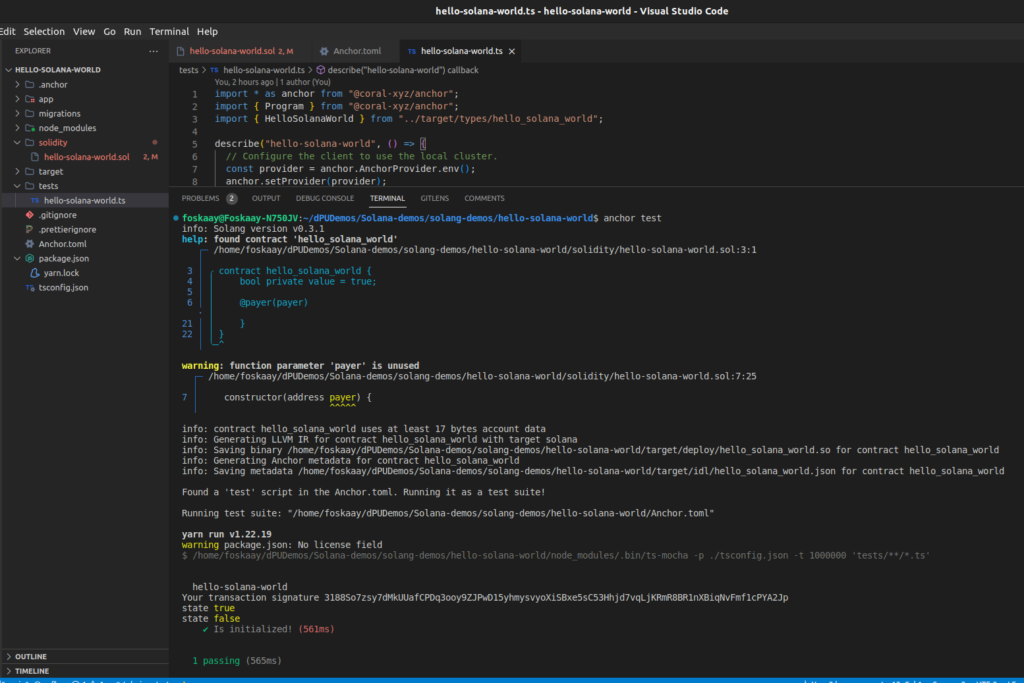Click the .gitignore git icon

(x=29, y=215)
